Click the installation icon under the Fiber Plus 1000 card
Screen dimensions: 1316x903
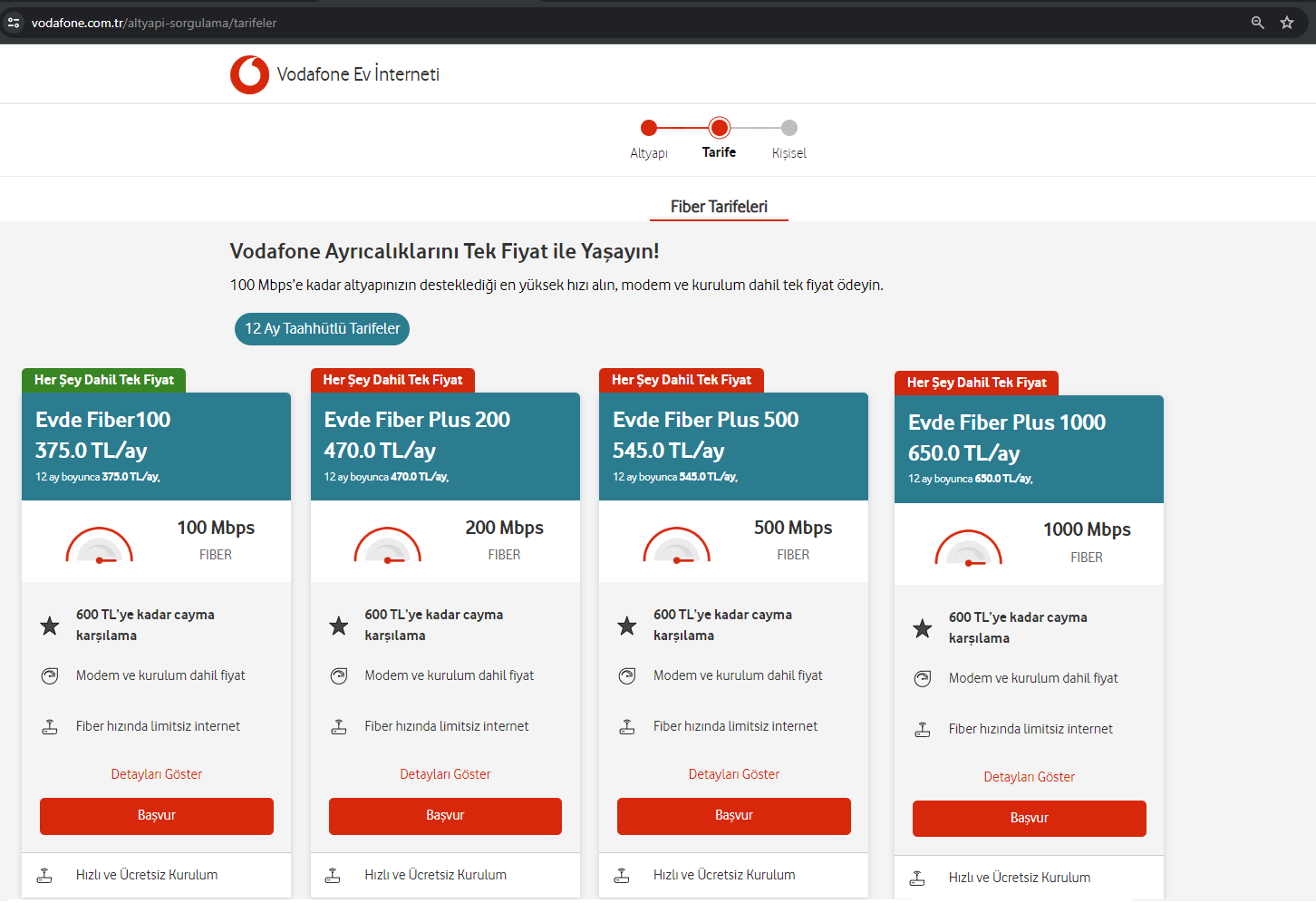pyautogui.click(x=917, y=878)
